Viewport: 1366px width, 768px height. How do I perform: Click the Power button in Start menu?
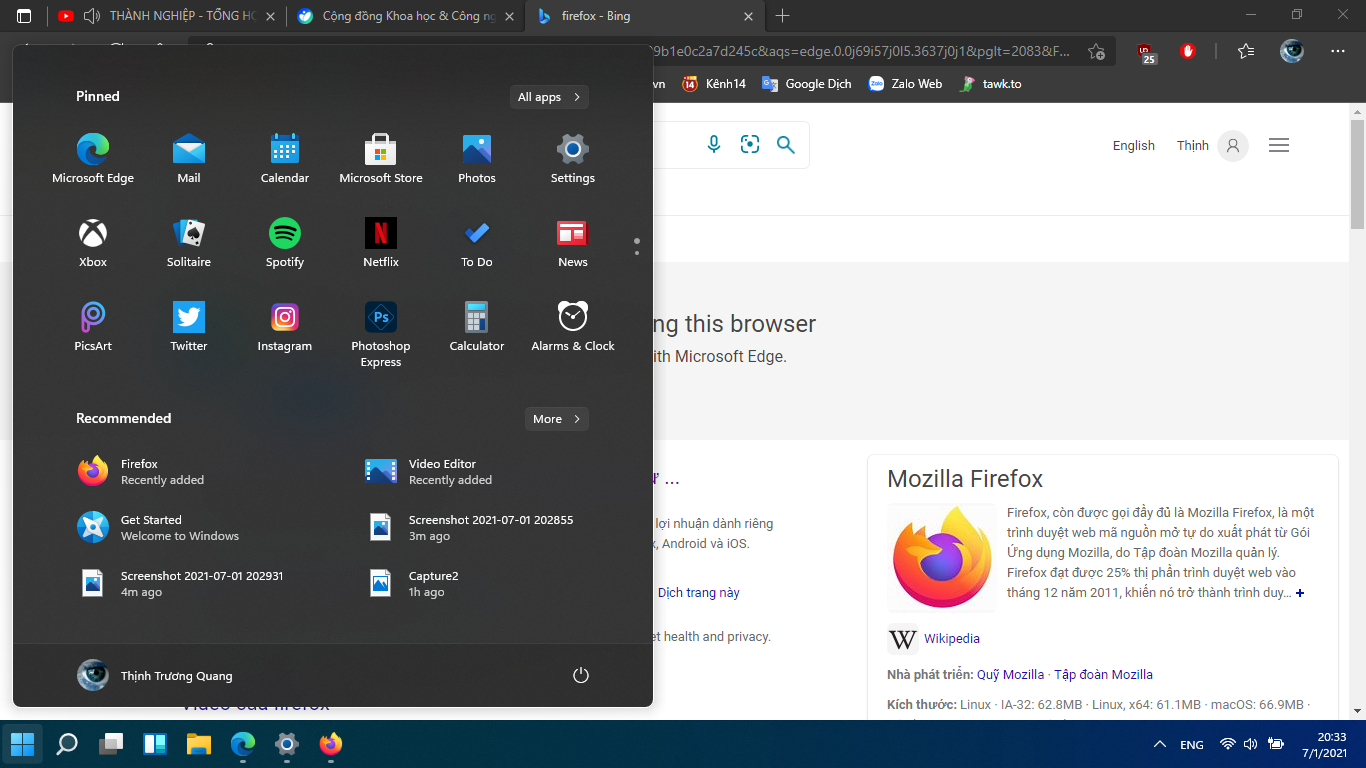(x=581, y=676)
